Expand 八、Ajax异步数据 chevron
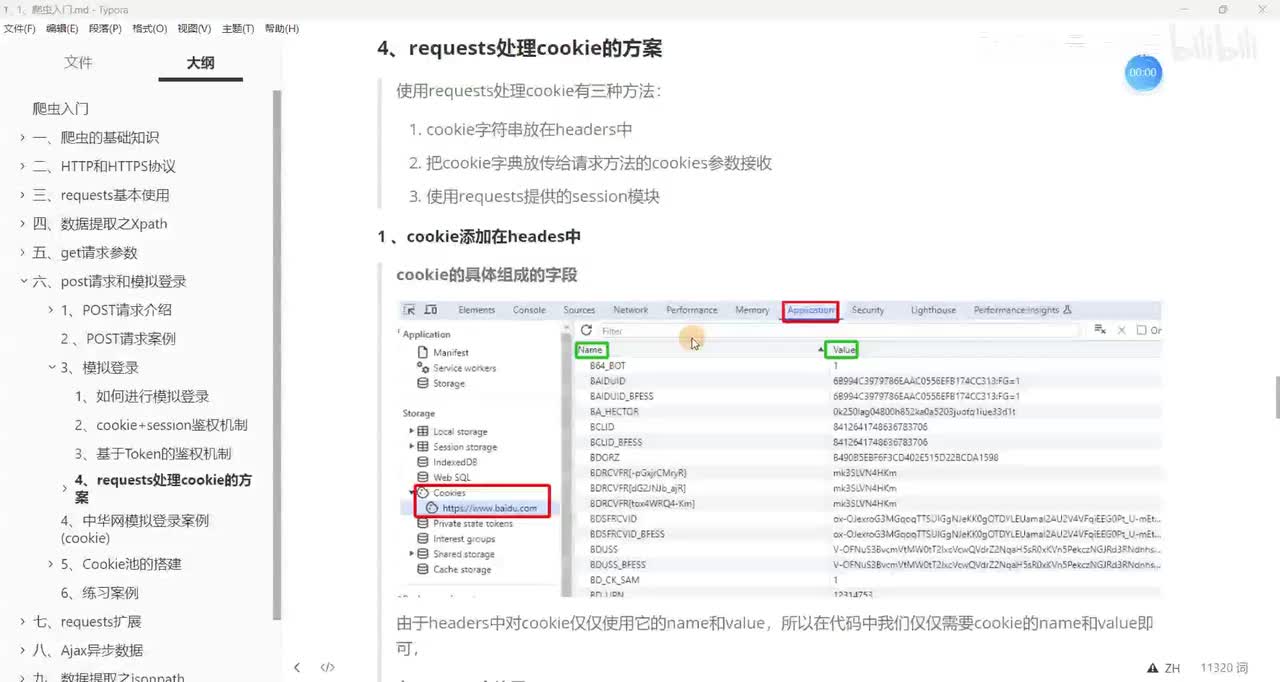Viewport: 1280px width, 682px height. pyautogui.click(x=23, y=651)
